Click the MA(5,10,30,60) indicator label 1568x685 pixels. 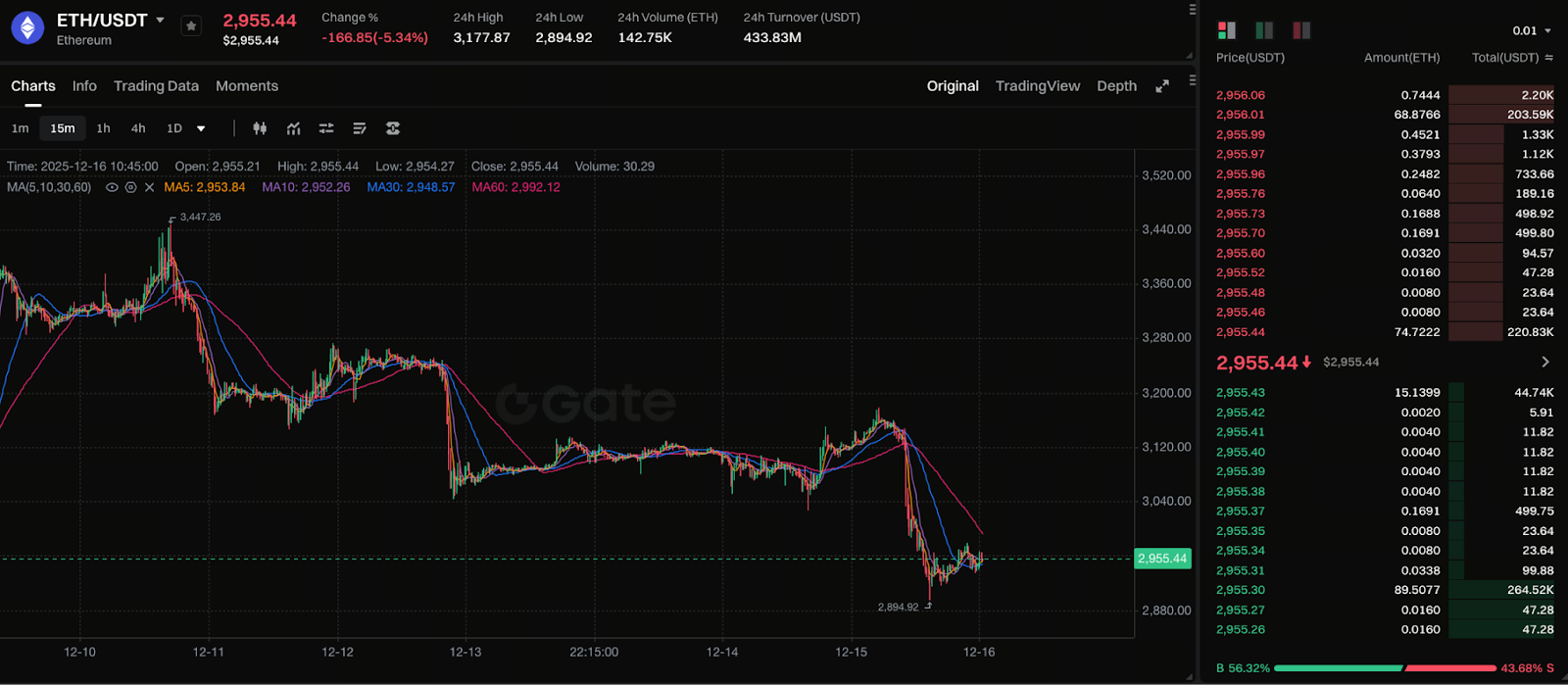[49, 187]
